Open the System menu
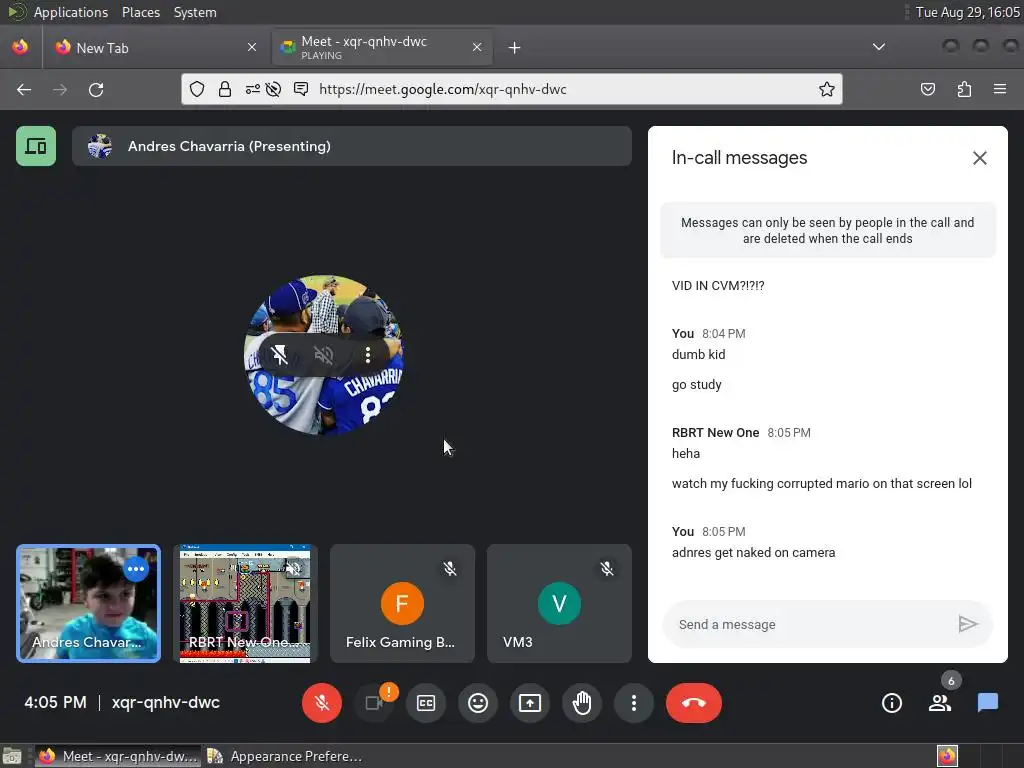This screenshot has height=768, width=1024. point(195,12)
